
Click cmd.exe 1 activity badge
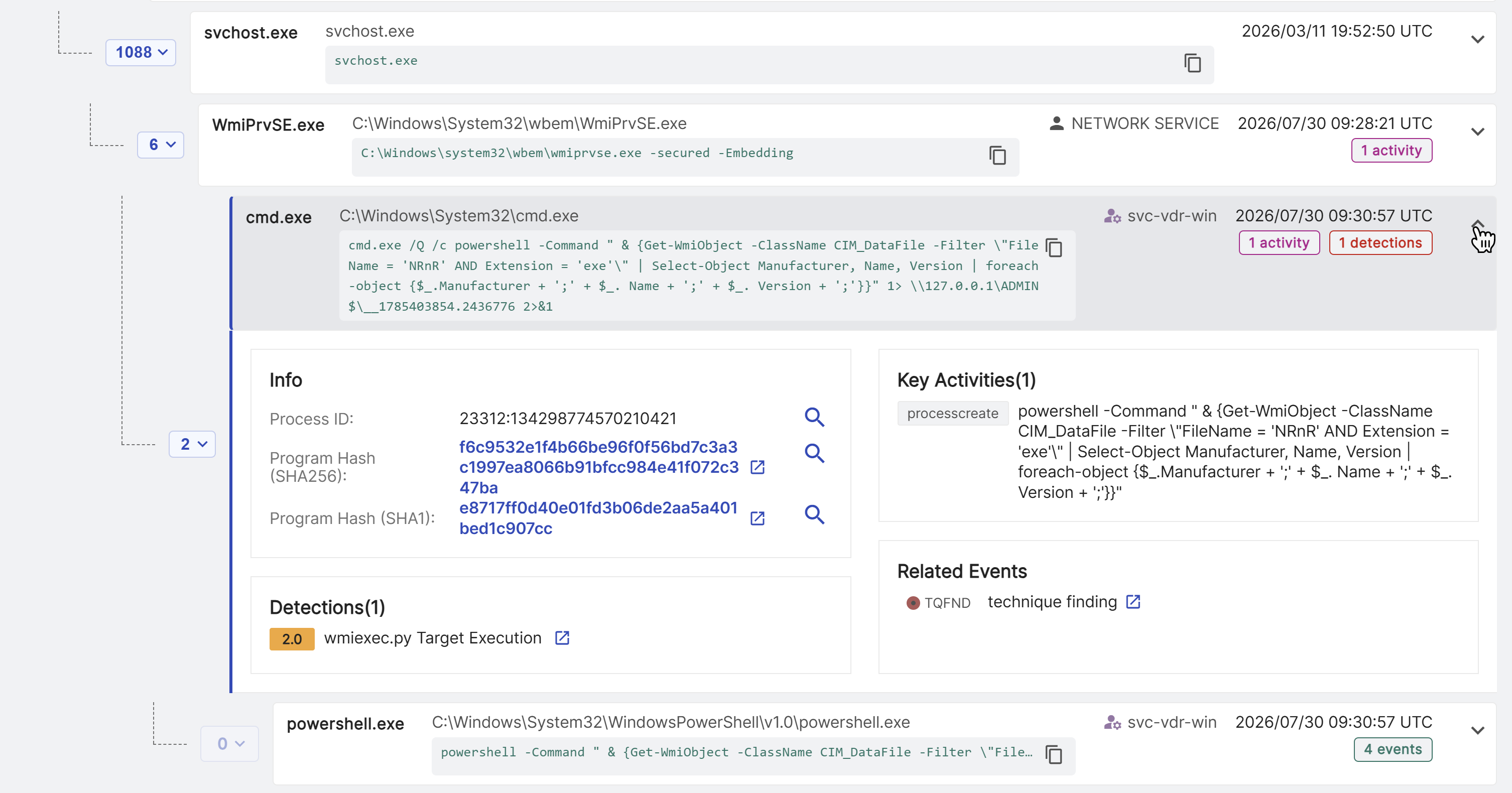point(1279,243)
